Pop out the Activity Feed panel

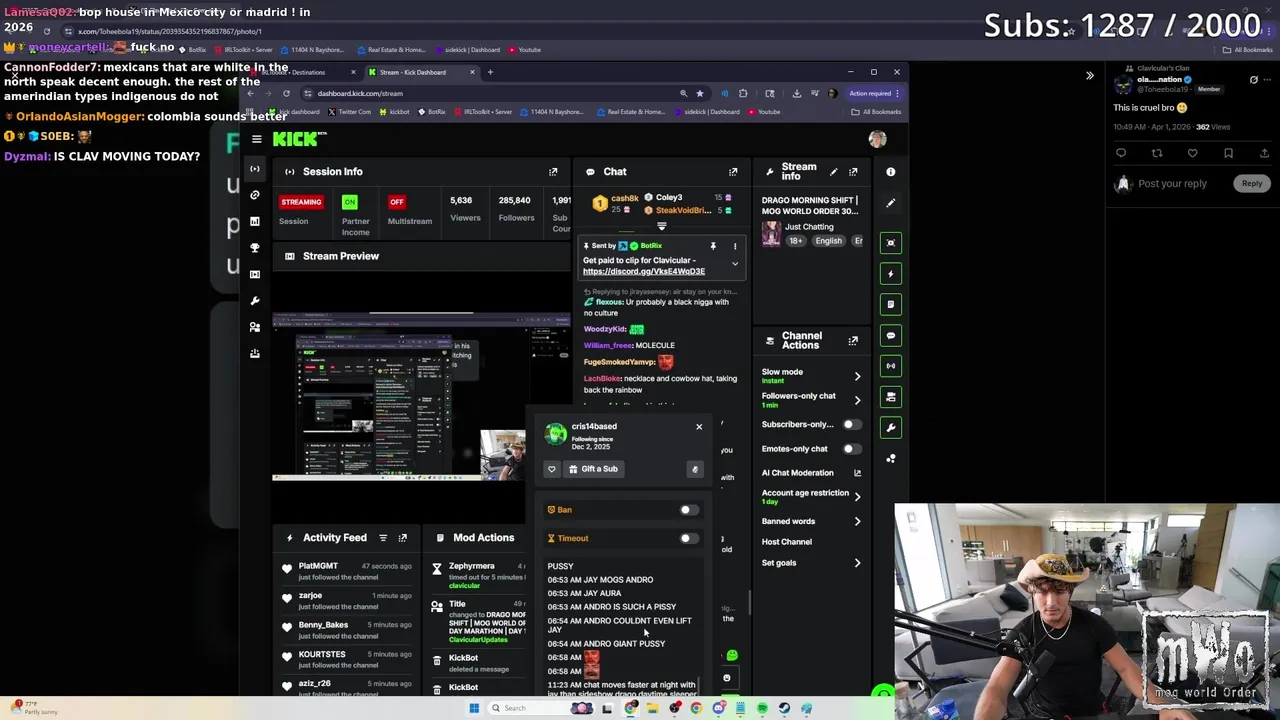coord(403,538)
